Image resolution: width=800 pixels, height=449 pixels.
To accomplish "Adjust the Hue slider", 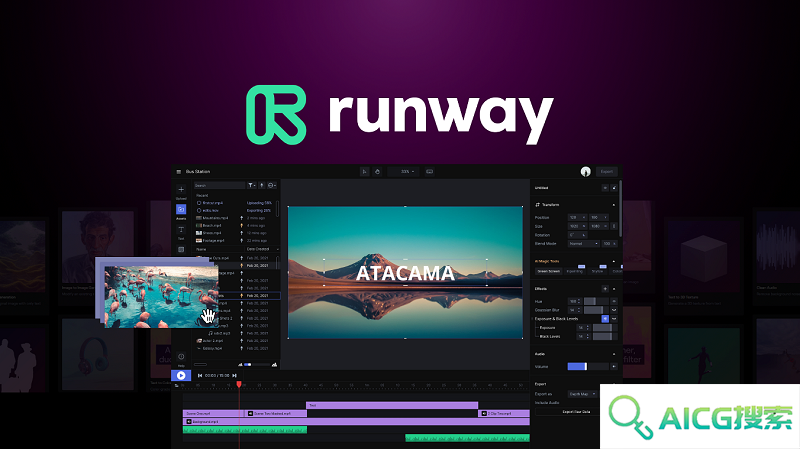I will tap(596, 301).
